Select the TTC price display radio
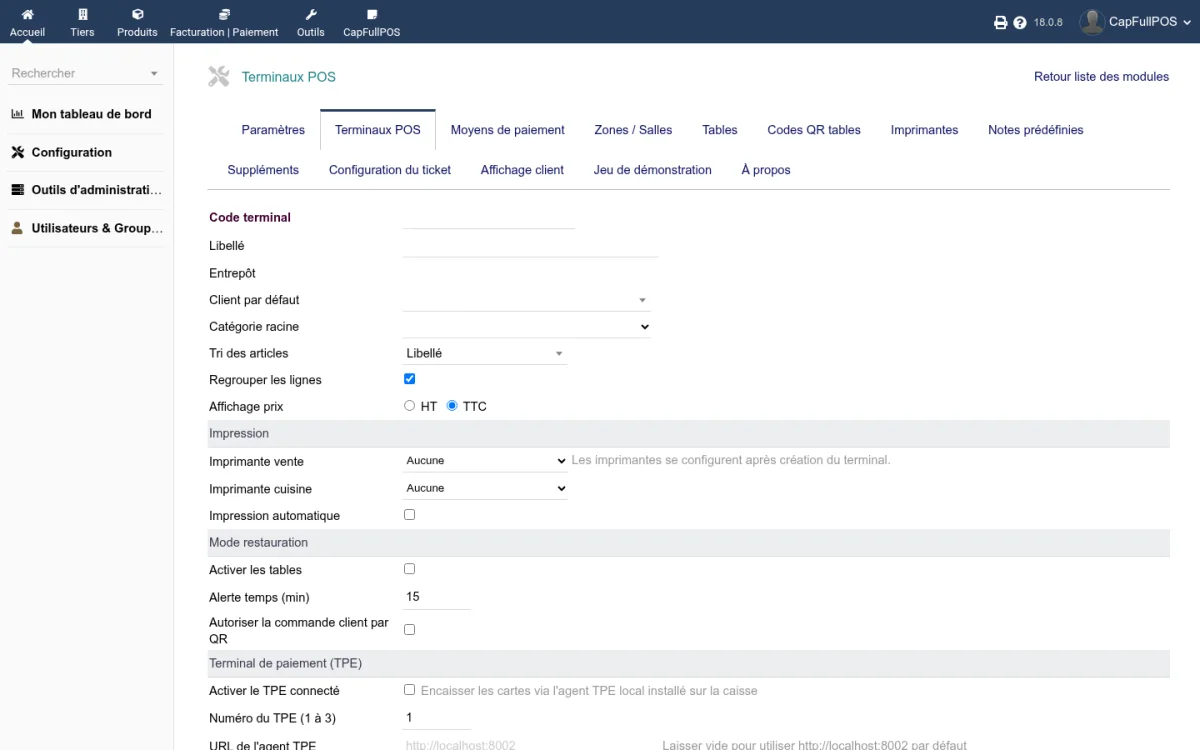The height and width of the screenshot is (750, 1200). pos(452,406)
